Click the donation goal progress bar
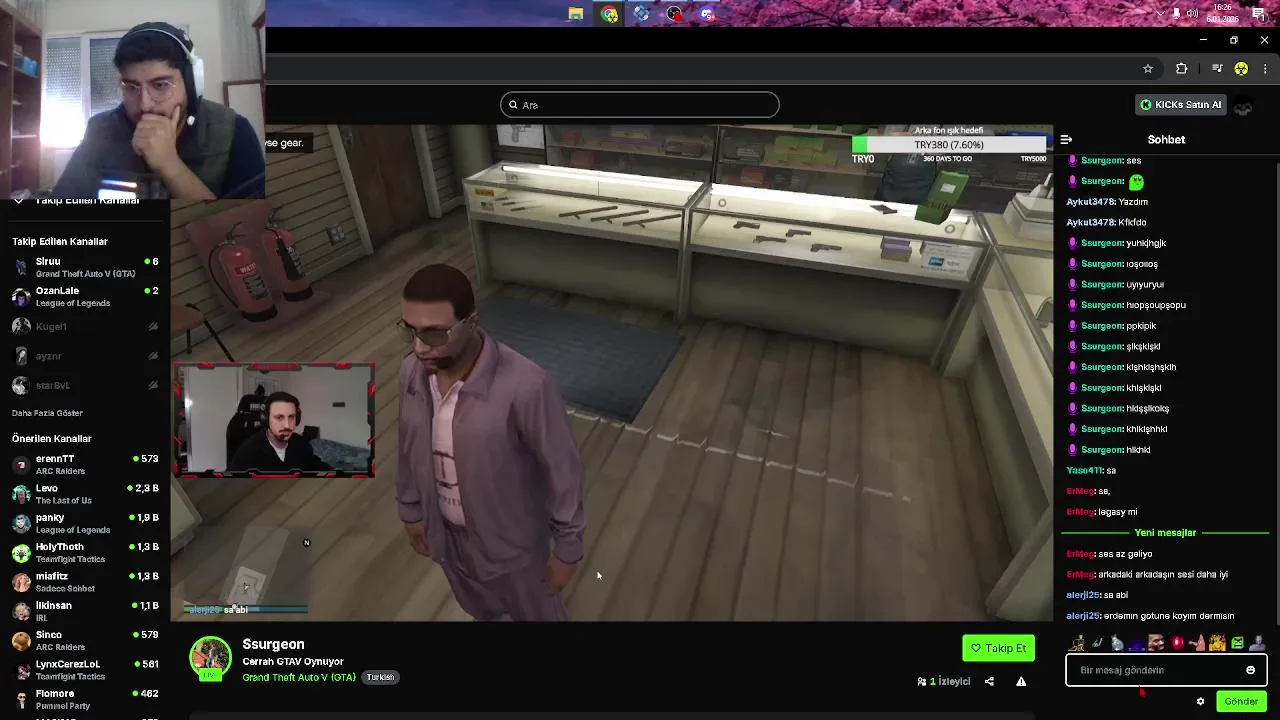1280x720 pixels. [949, 145]
